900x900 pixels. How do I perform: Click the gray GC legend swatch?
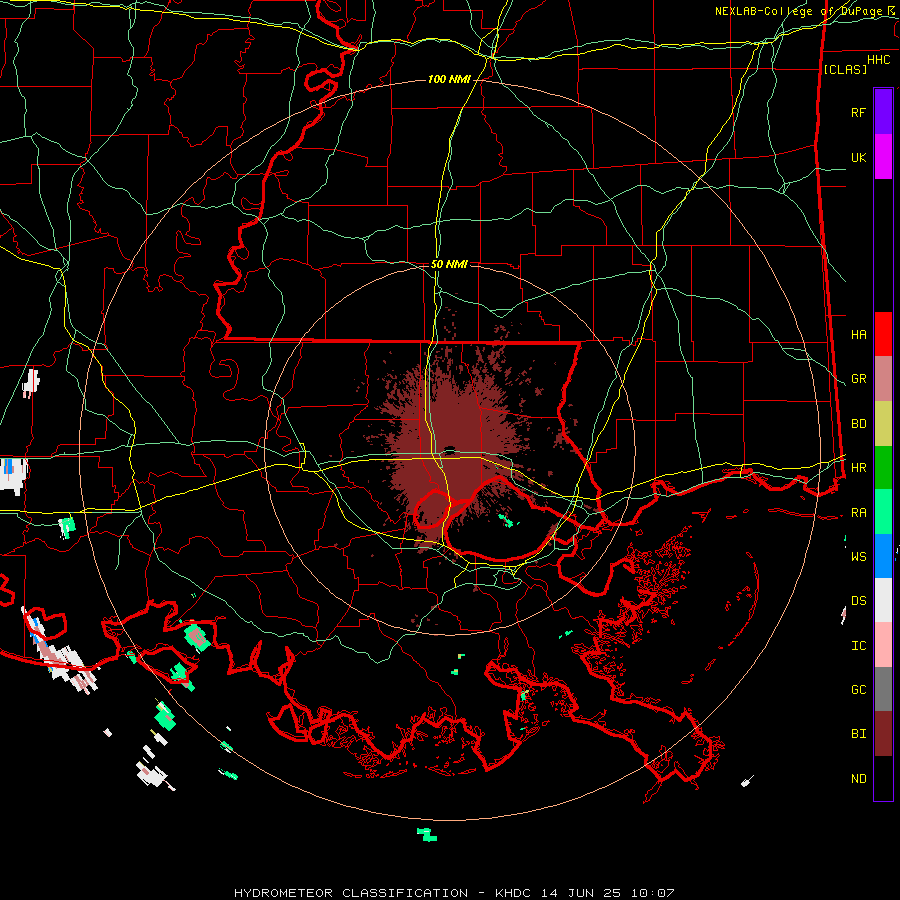(x=883, y=689)
